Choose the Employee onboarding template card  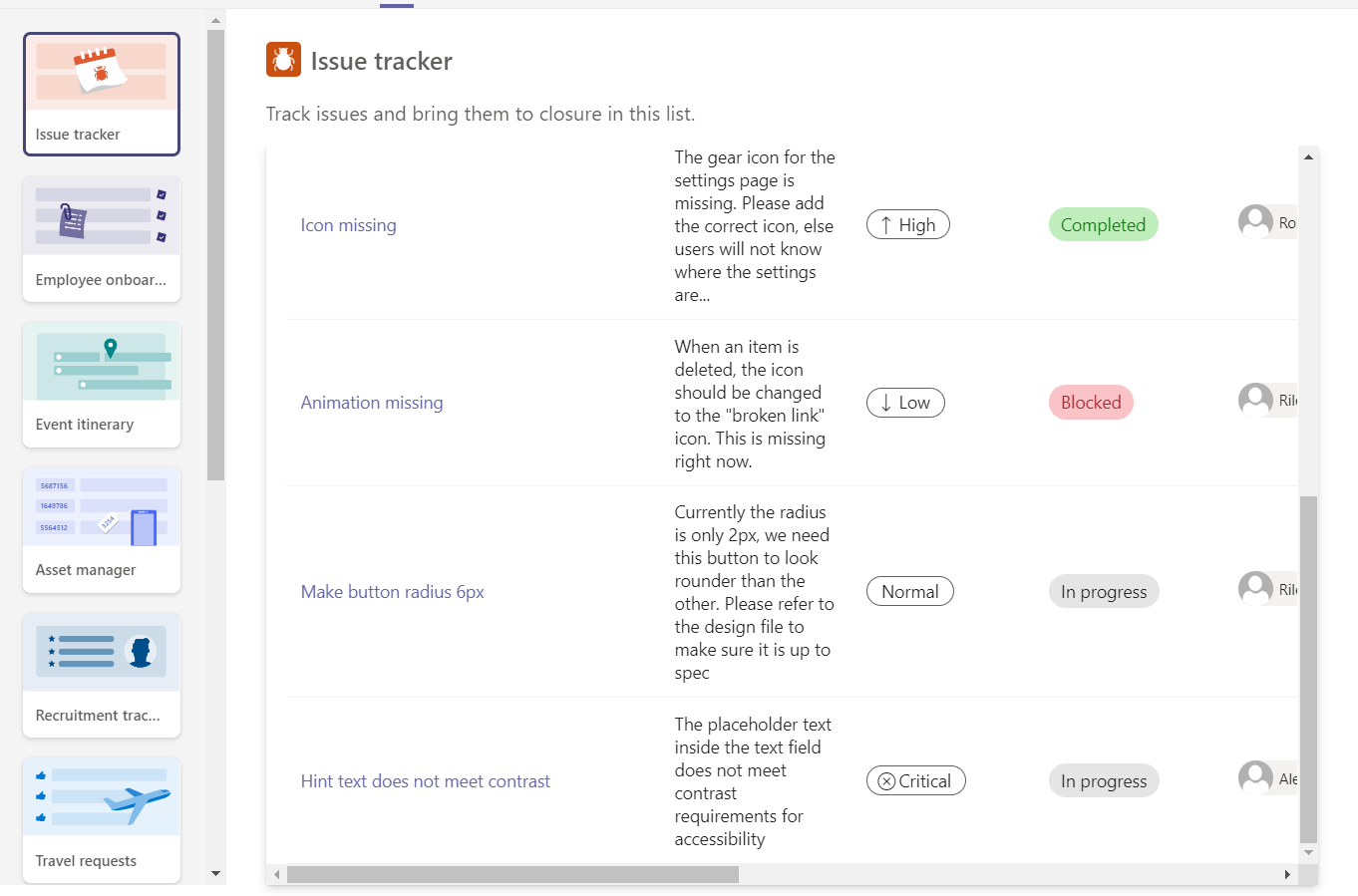(102, 239)
